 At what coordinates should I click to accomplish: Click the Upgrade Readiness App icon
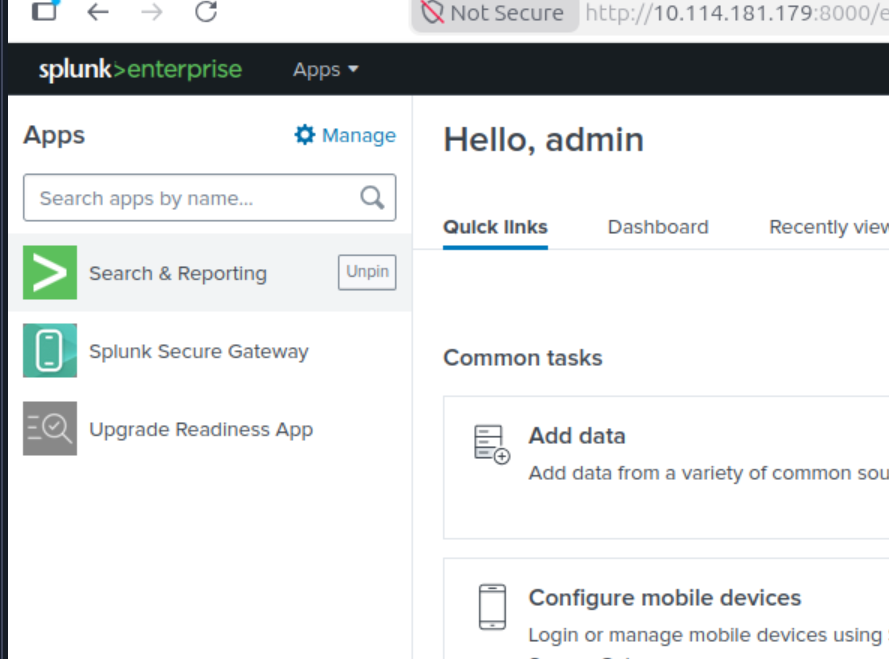click(50, 429)
